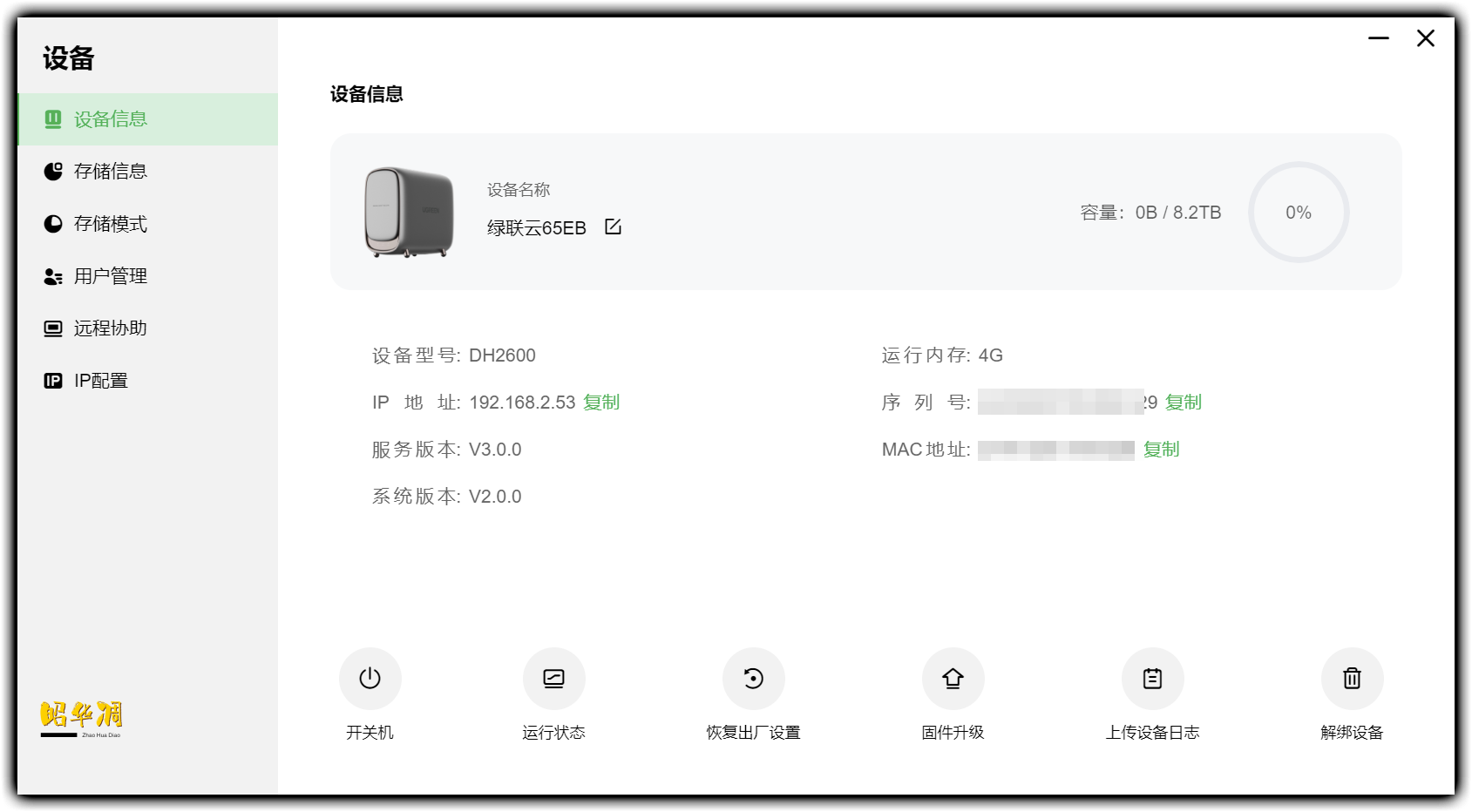Click the edit pencil beside 绿联云65EB
Image resolution: width=1472 pixels, height=812 pixels.
[x=614, y=226]
